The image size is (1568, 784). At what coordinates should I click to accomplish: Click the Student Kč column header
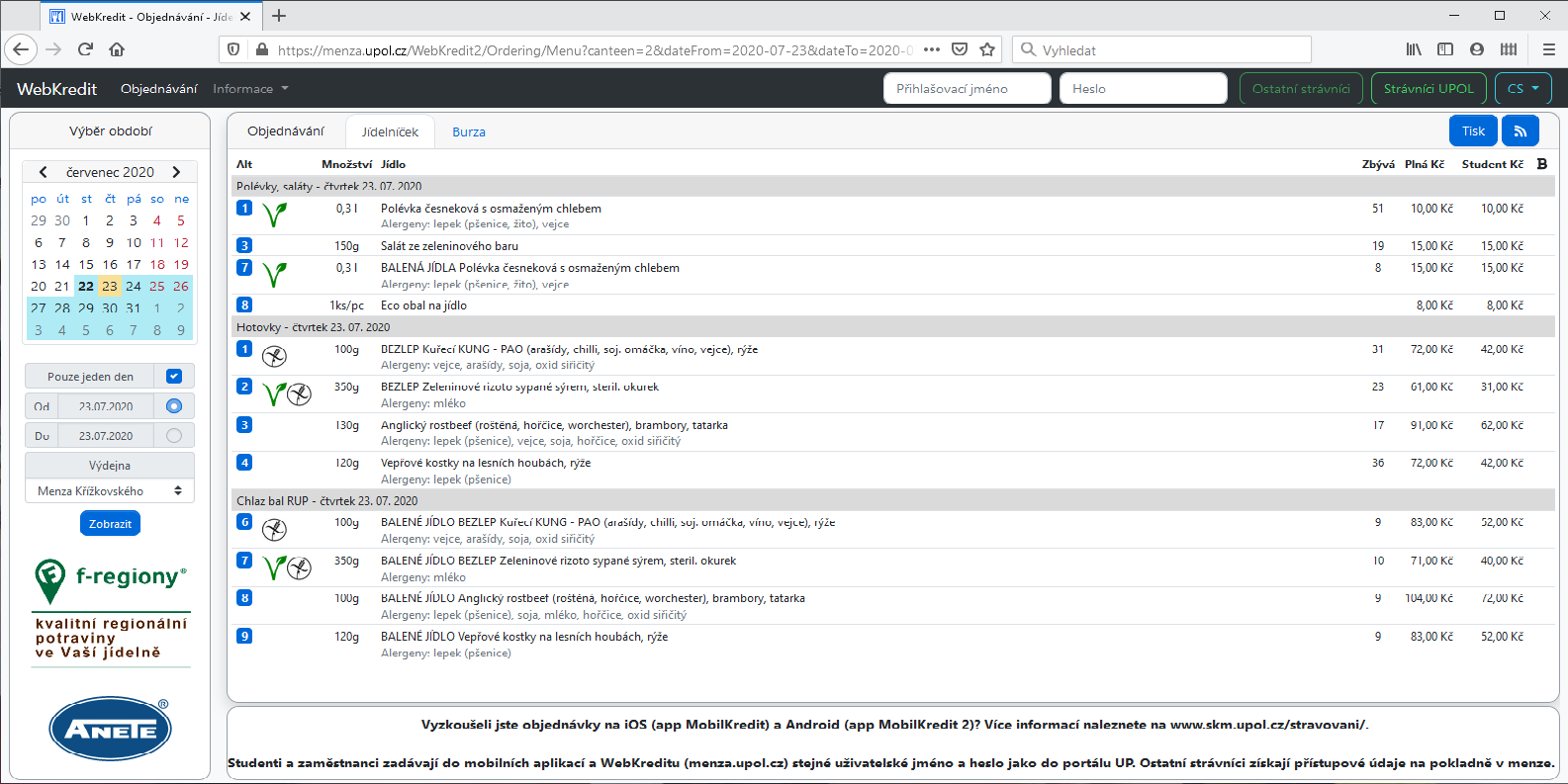click(1493, 164)
